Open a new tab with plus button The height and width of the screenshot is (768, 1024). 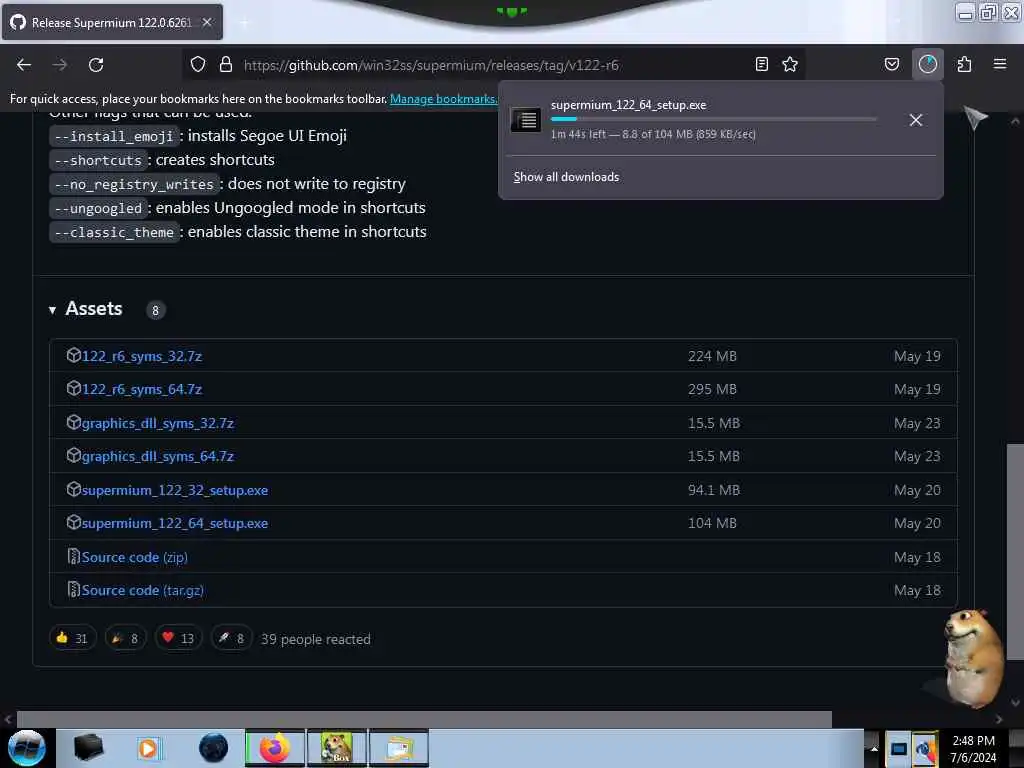tap(244, 22)
